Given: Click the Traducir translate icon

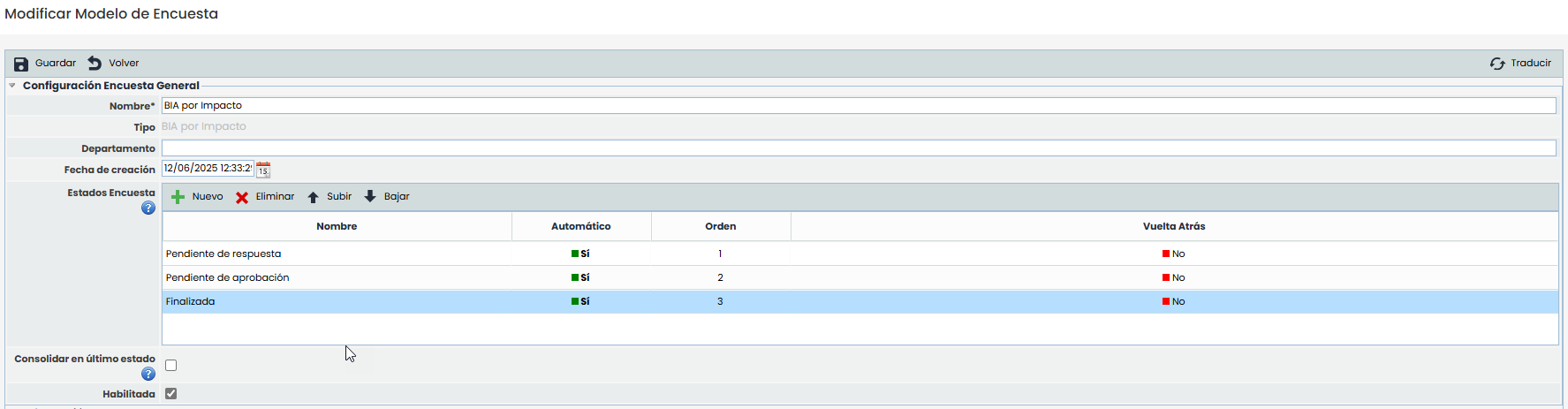Looking at the screenshot, I should coord(1497,64).
